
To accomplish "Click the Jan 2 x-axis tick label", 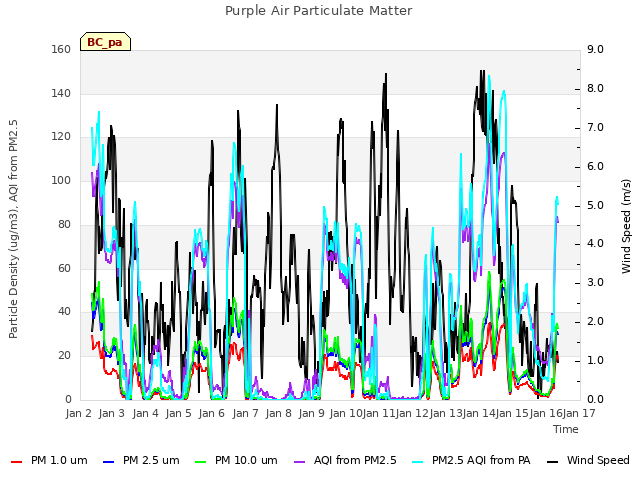I will (x=79, y=413).
